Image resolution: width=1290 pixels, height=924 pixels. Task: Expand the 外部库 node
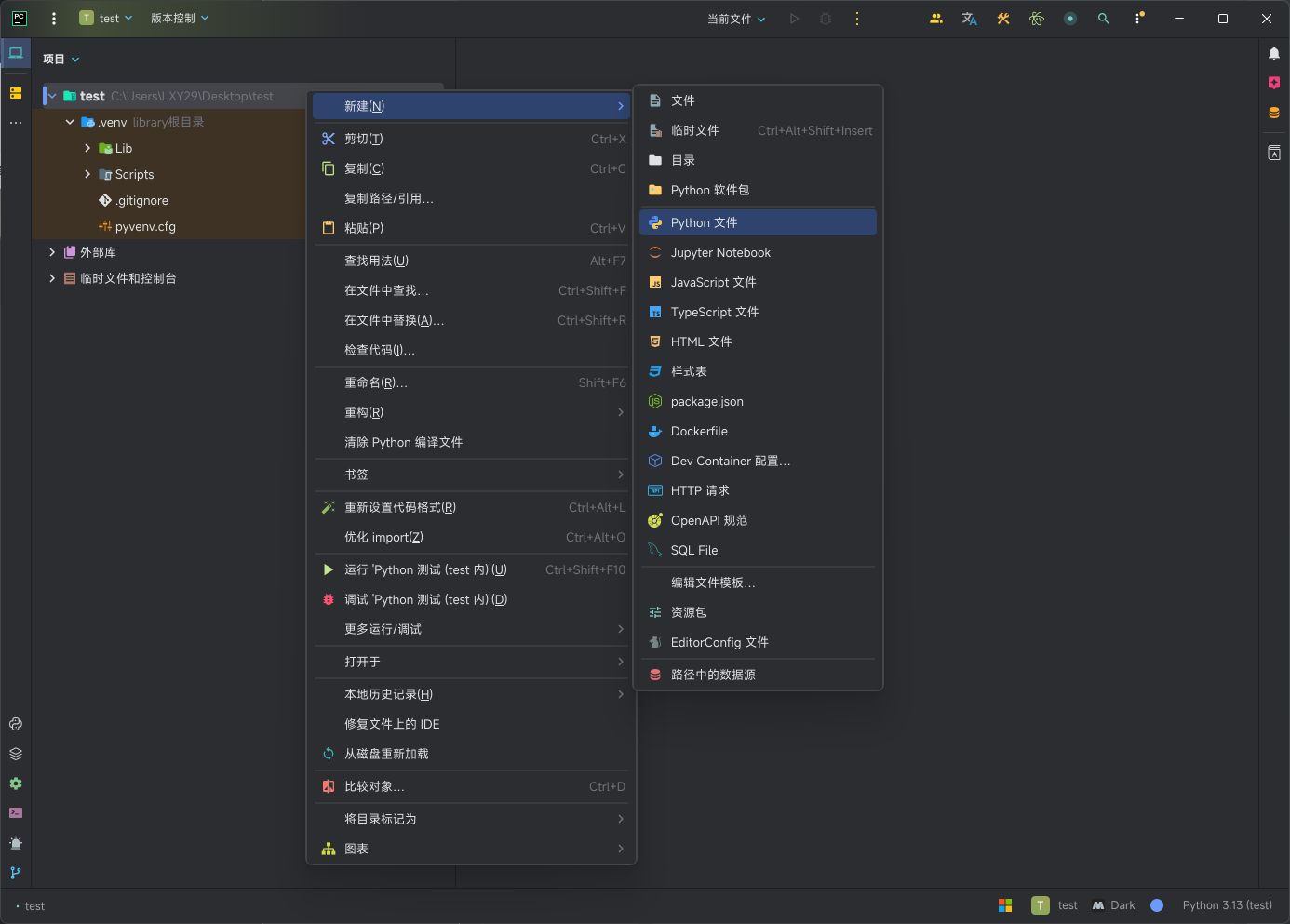coord(52,252)
